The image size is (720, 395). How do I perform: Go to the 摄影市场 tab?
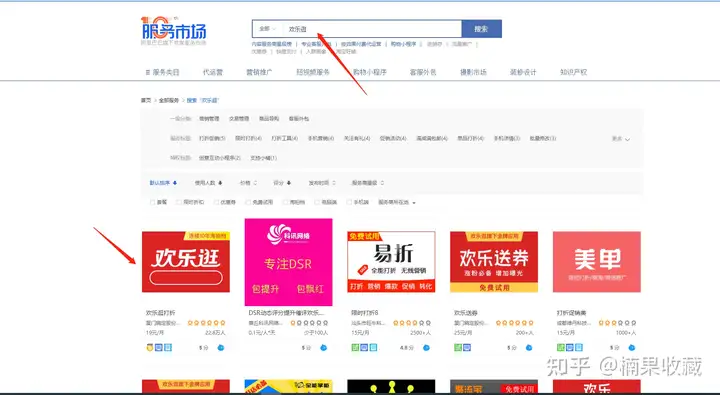coord(473,72)
